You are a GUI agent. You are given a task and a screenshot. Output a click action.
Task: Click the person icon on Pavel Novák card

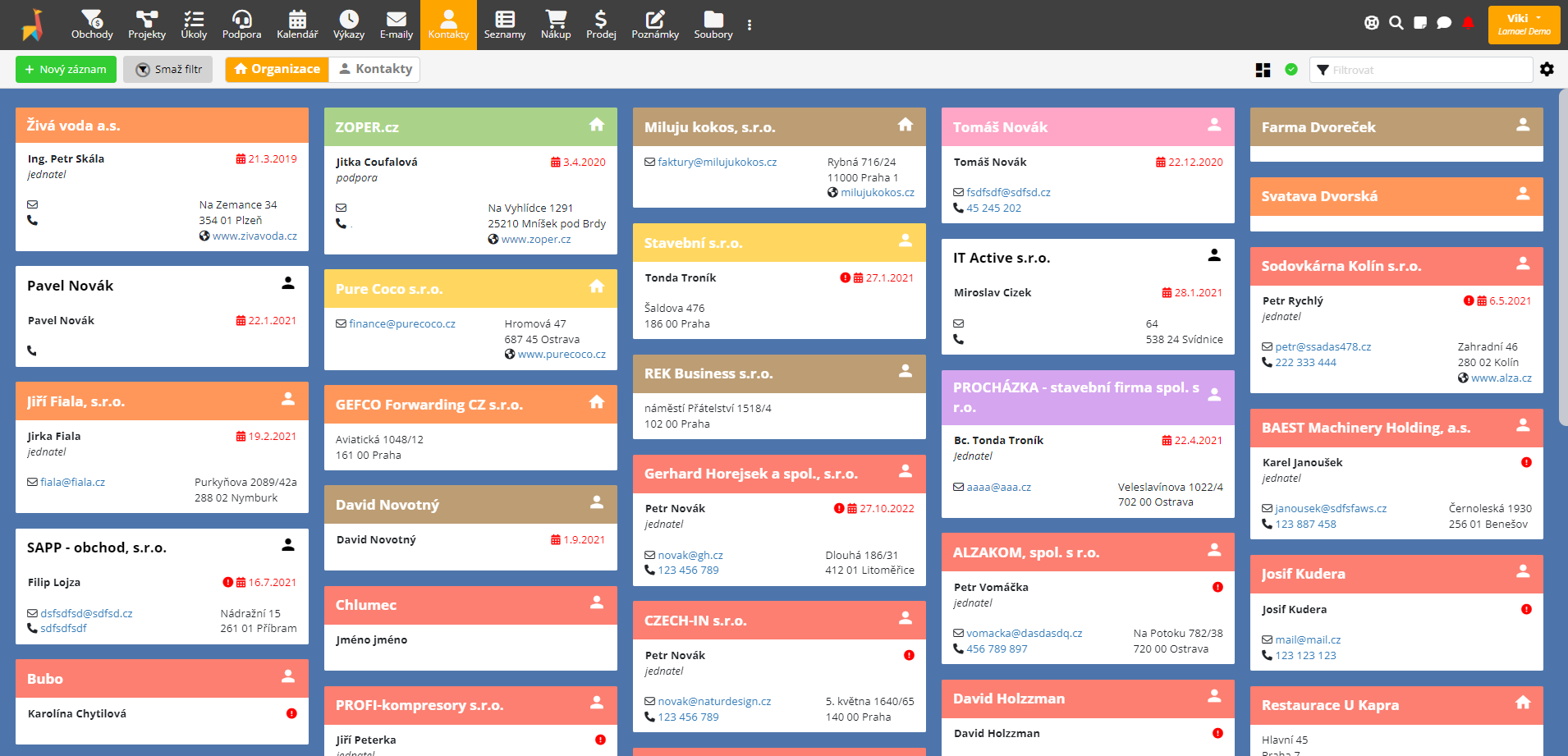(x=288, y=283)
